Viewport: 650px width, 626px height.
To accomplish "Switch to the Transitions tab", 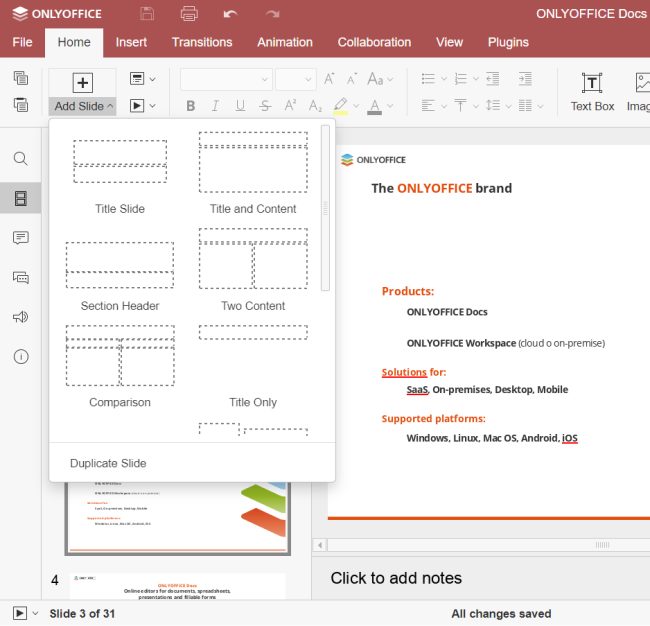I will click(202, 42).
